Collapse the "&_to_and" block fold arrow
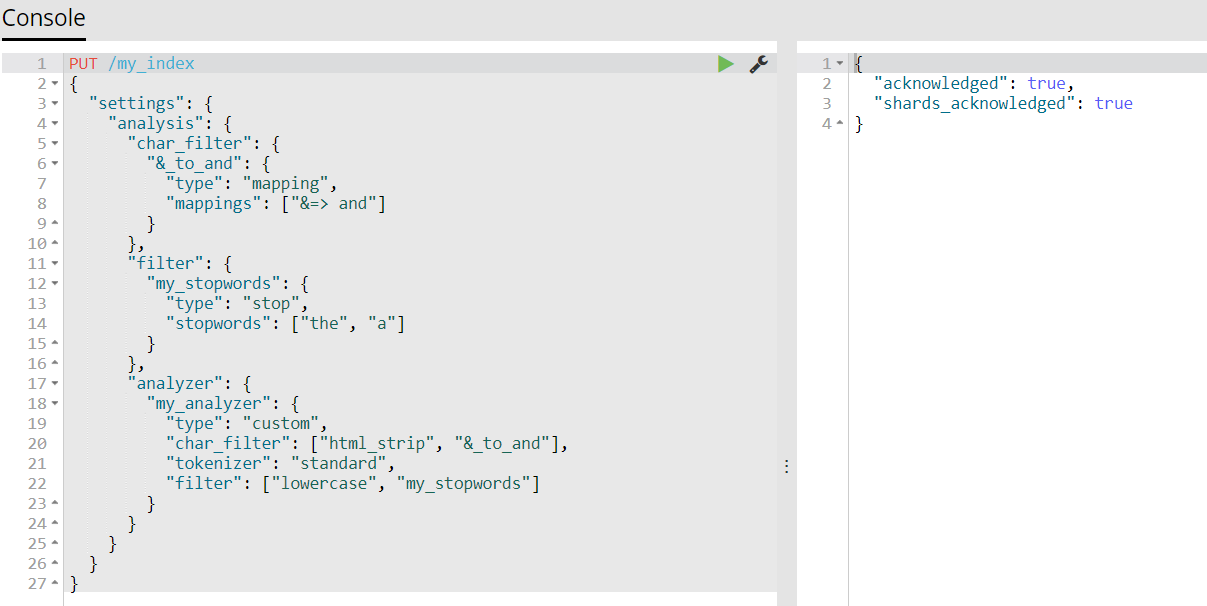Screen dimensions: 1207x606 (54, 164)
